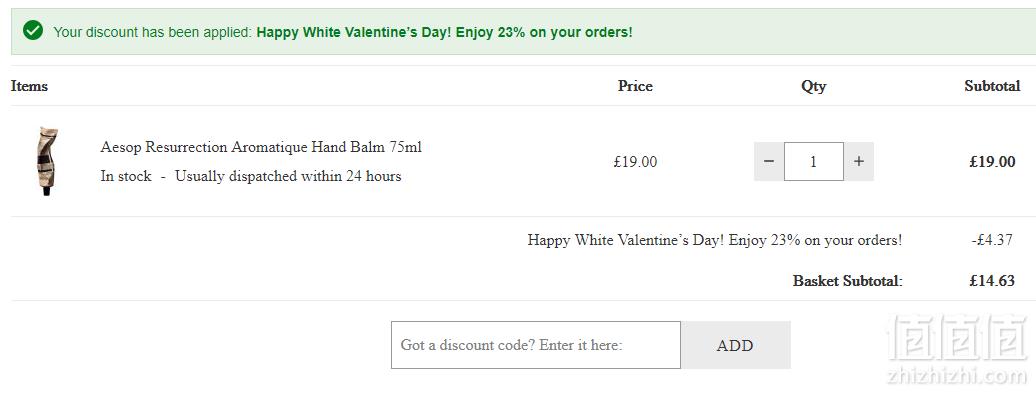Click the Price column header
The height and width of the screenshot is (393, 1036).
(x=635, y=86)
